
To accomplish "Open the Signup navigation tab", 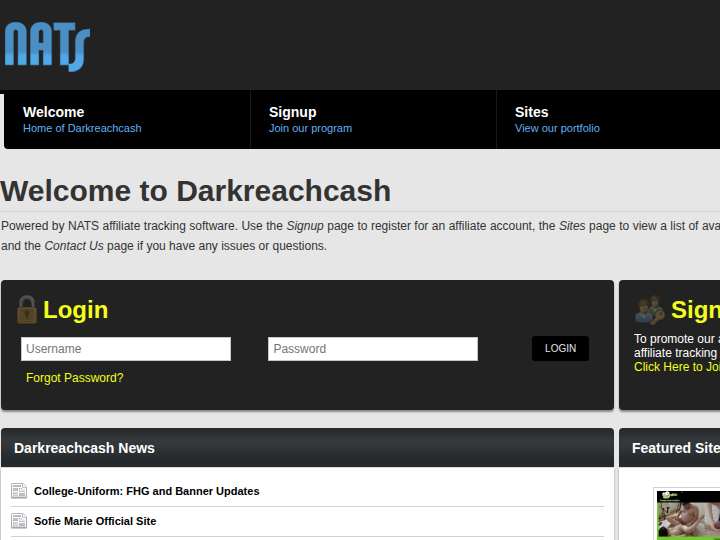I will pyautogui.click(x=373, y=119).
